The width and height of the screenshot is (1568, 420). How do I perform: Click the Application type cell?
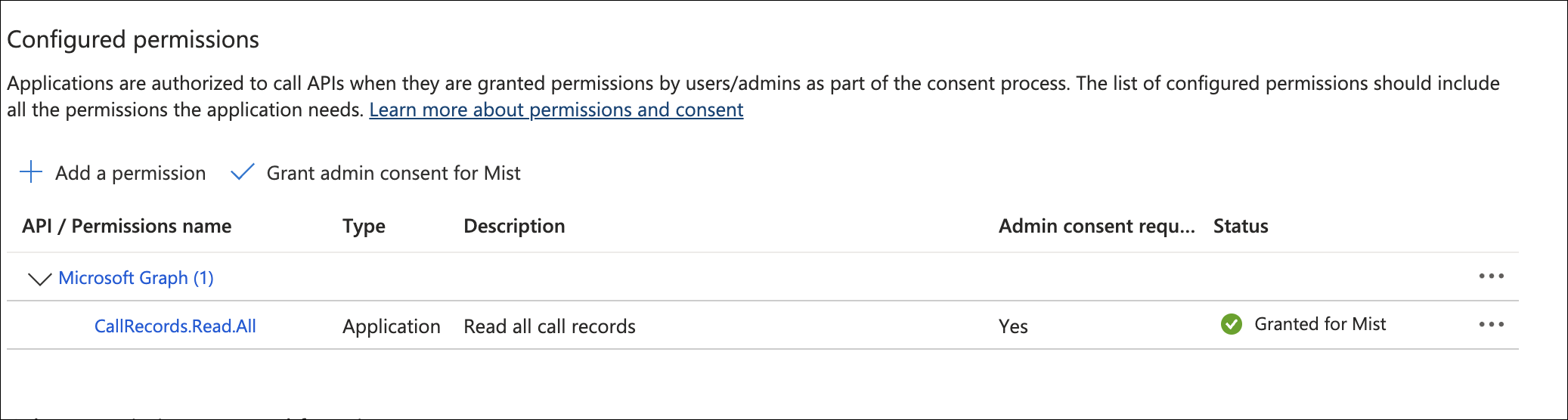coord(392,326)
